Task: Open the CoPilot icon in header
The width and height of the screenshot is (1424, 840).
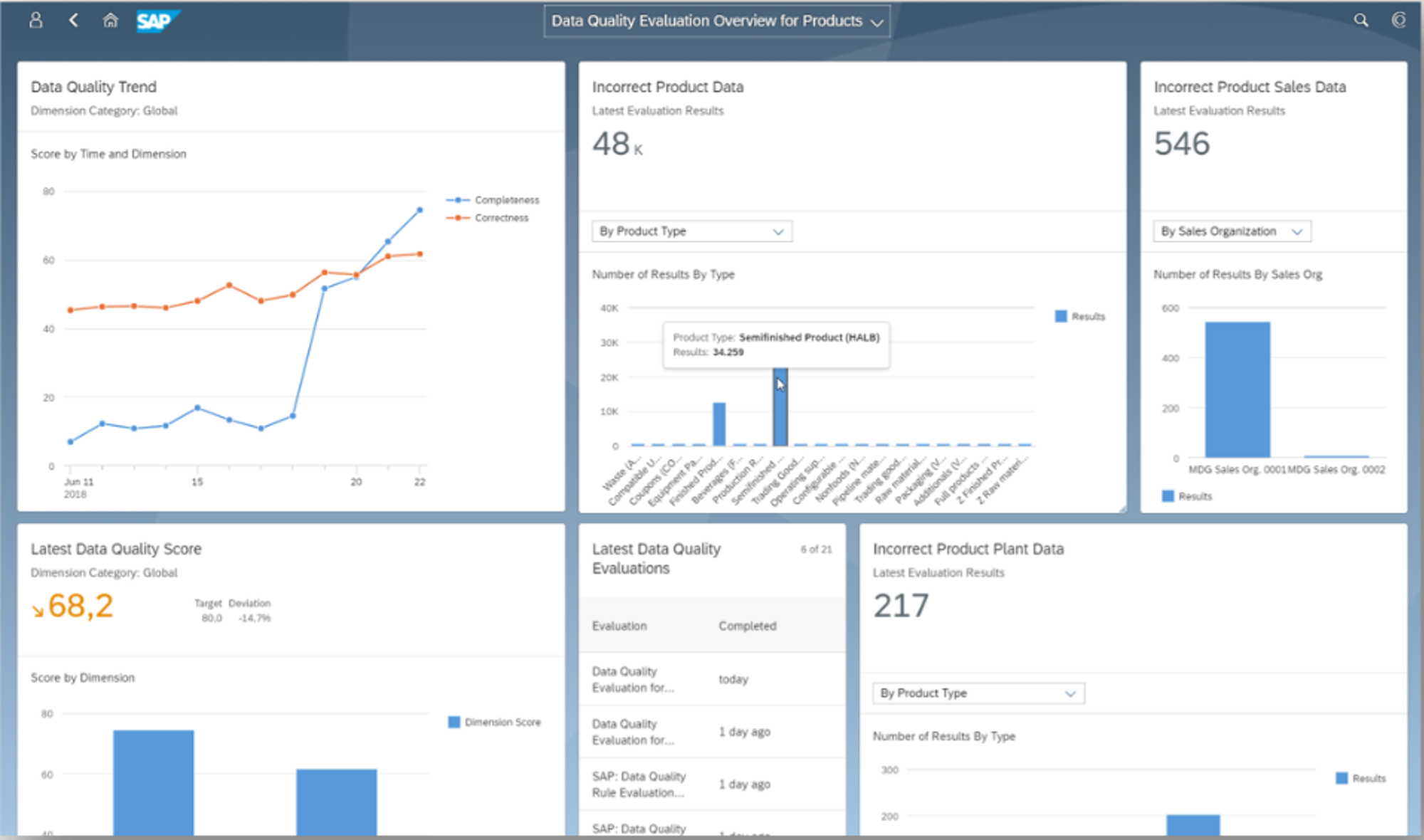Action: [1399, 21]
